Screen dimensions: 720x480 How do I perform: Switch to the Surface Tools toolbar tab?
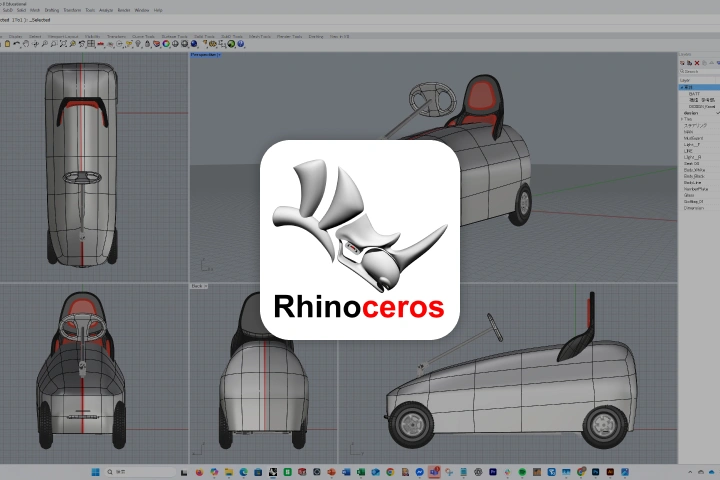tap(174, 36)
